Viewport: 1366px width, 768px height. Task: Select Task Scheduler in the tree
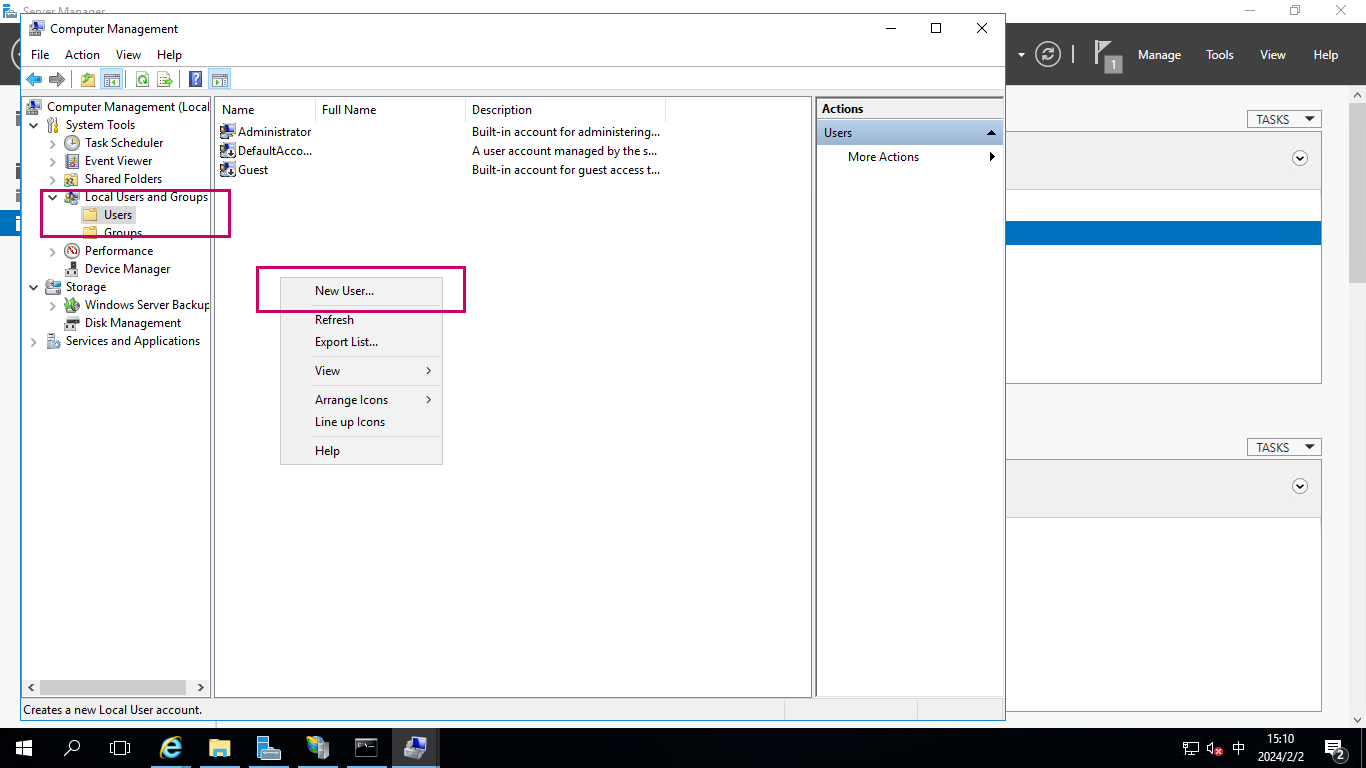[x=124, y=143]
